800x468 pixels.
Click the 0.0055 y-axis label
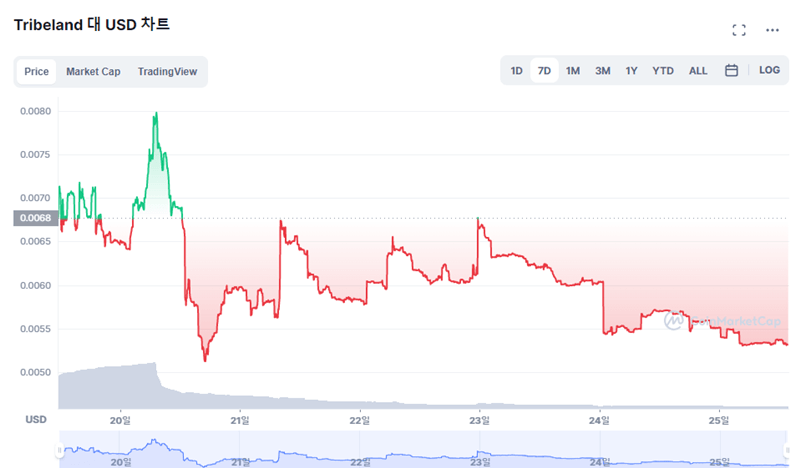(x=35, y=329)
